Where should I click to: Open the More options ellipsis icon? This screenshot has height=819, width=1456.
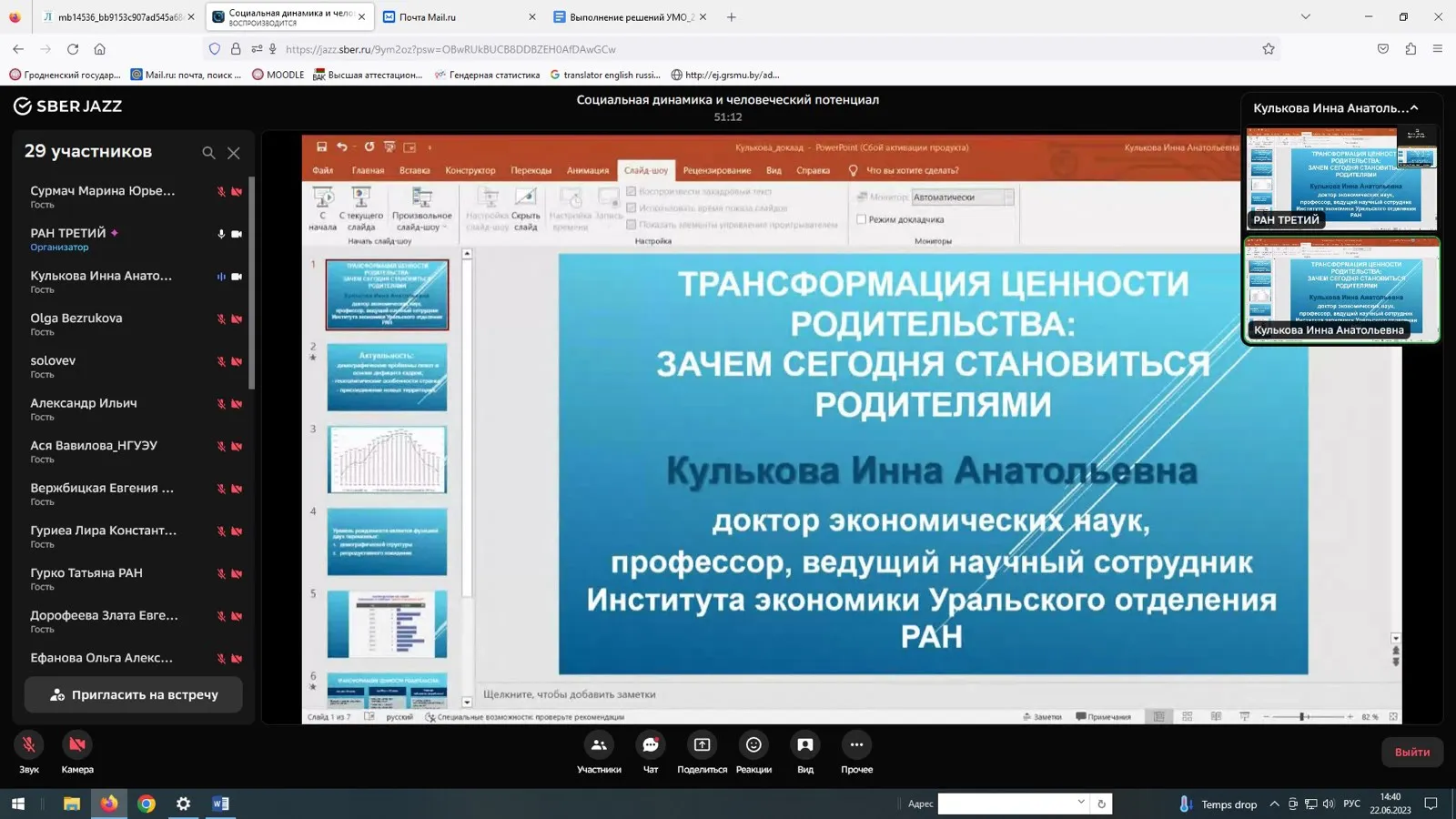click(856, 745)
